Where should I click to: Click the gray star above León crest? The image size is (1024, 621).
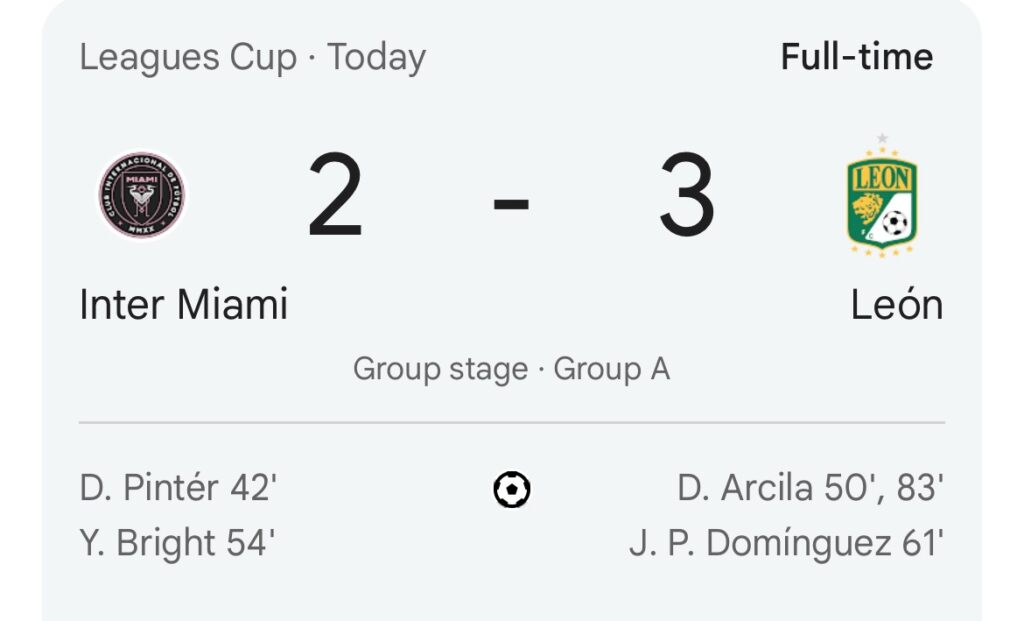(882, 138)
